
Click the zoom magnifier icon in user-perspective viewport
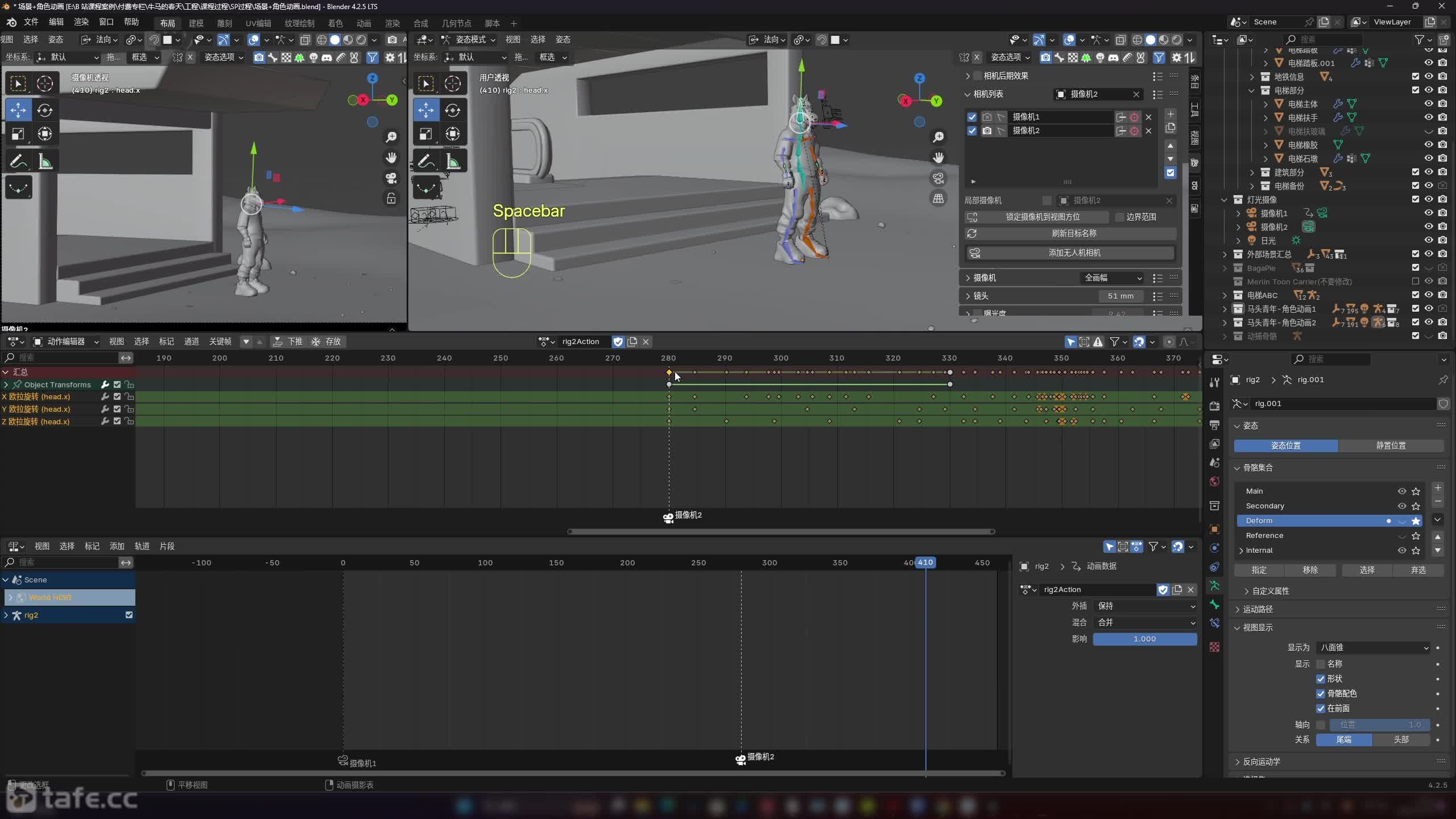tap(938, 137)
